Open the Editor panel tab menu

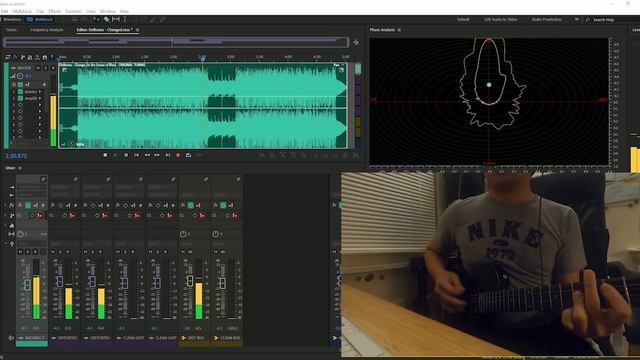coord(138,30)
